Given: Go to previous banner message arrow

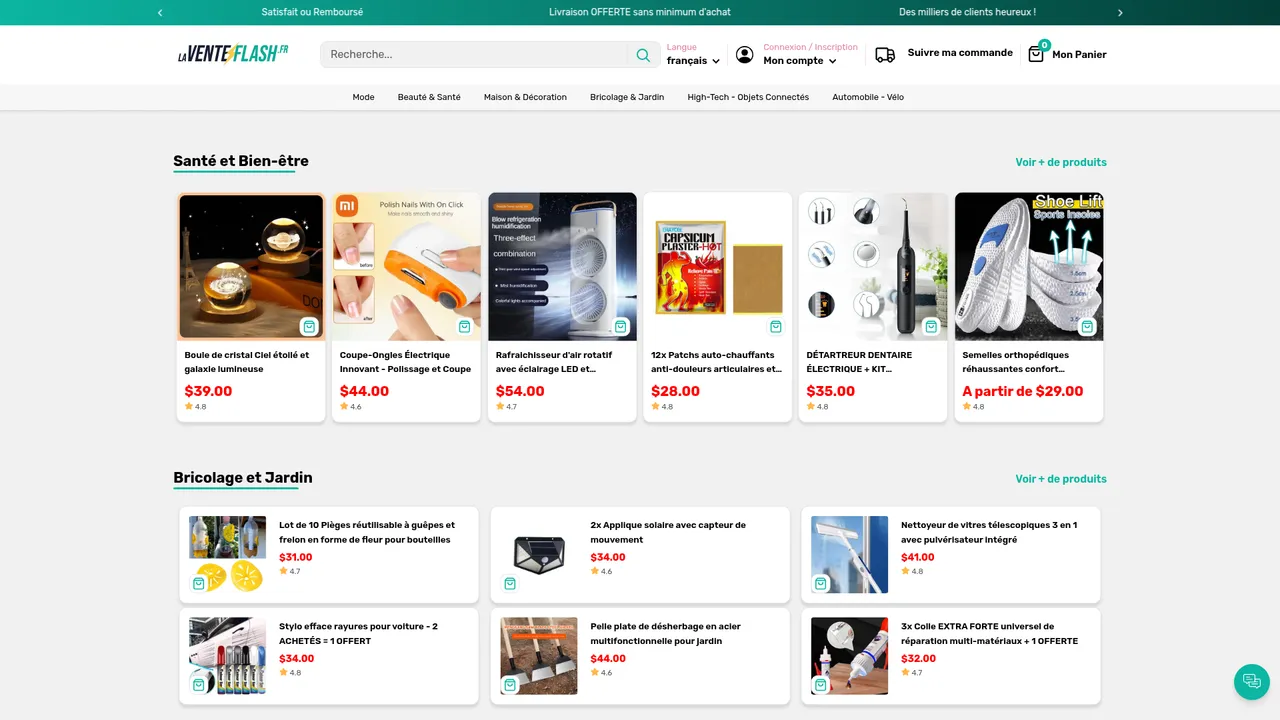Looking at the screenshot, I should click(x=160, y=13).
